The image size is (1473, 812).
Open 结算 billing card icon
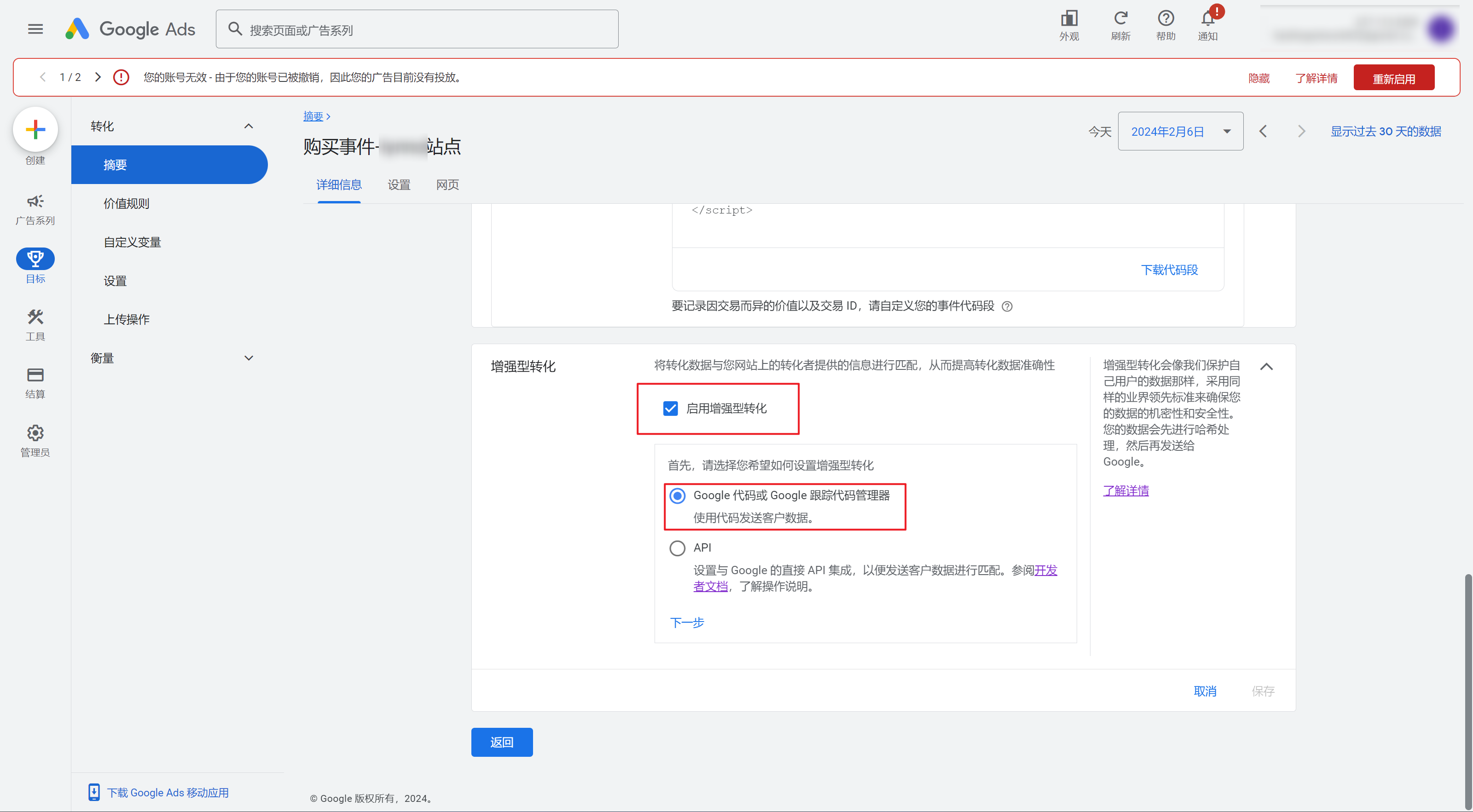click(x=35, y=375)
